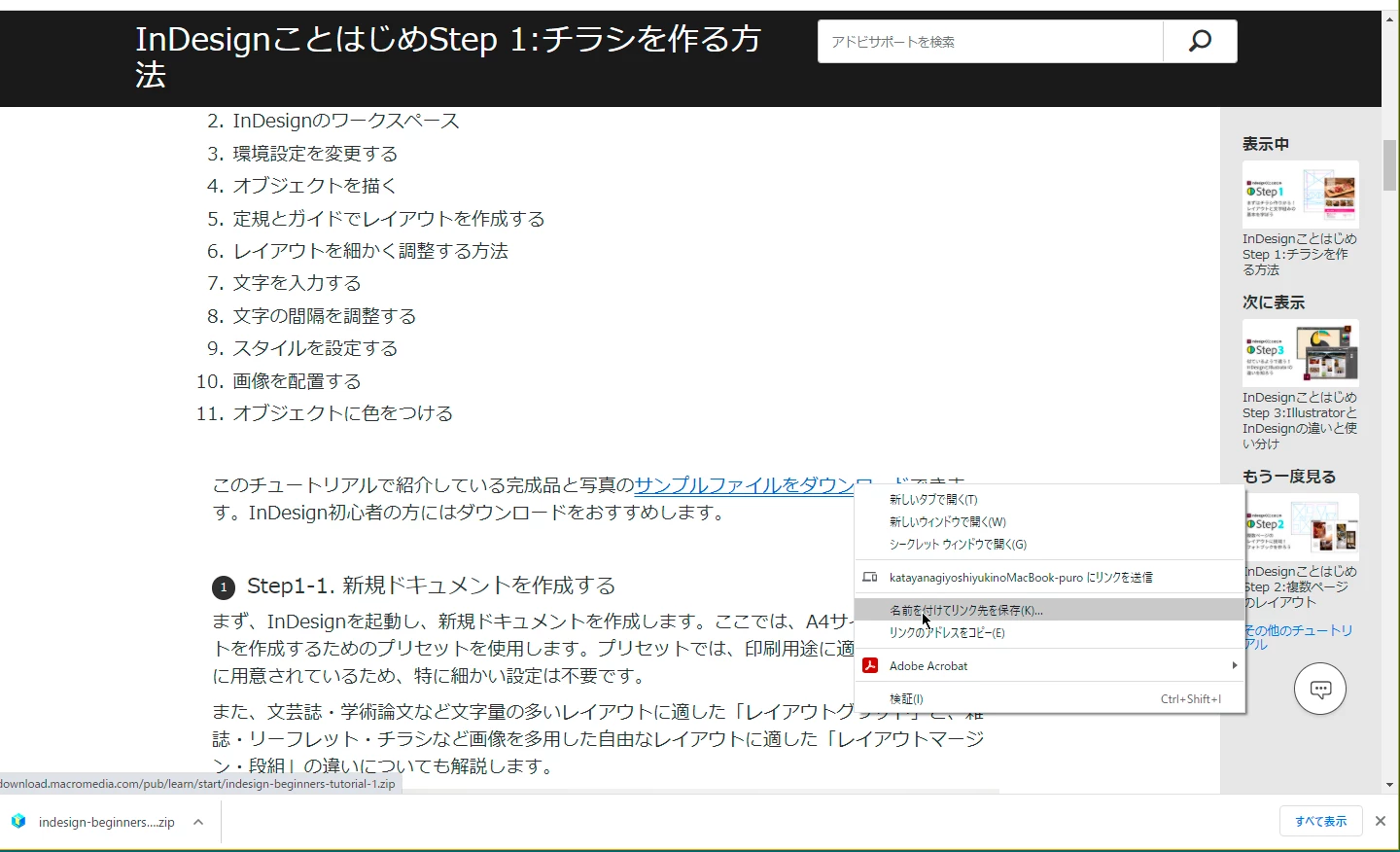1400x852 pixels.
Task: Choose シークレット ウィンドウで開く entry
Action: coord(1050,545)
